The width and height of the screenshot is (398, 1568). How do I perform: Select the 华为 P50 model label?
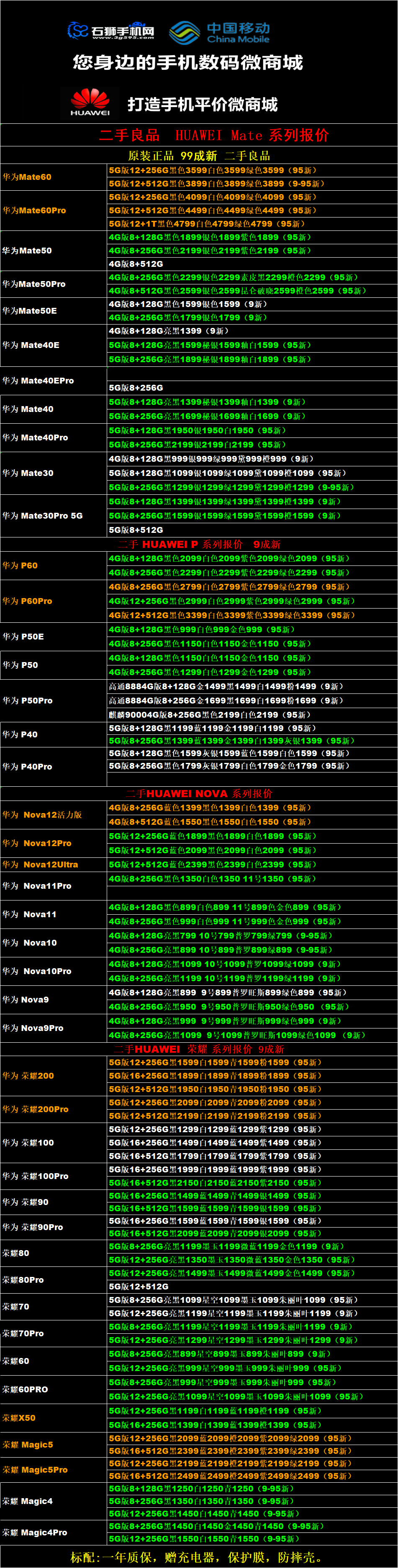pyautogui.click(x=20, y=665)
